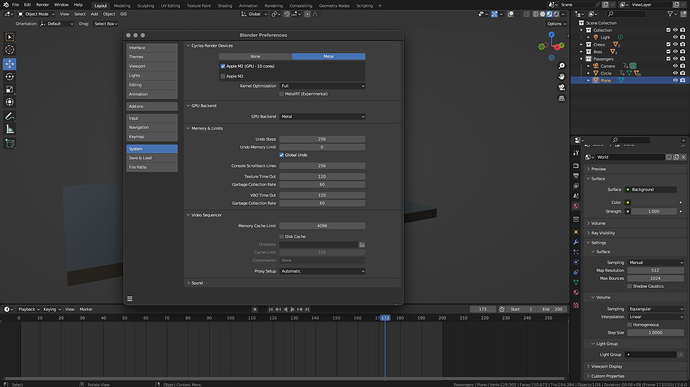
Task: Switch orthographic perspective with grid icon
Action: (562, 99)
